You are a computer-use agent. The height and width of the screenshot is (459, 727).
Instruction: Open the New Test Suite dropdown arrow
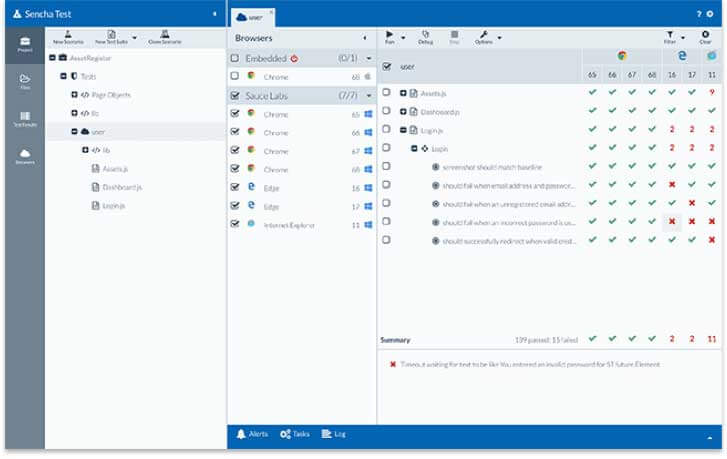coord(134,38)
